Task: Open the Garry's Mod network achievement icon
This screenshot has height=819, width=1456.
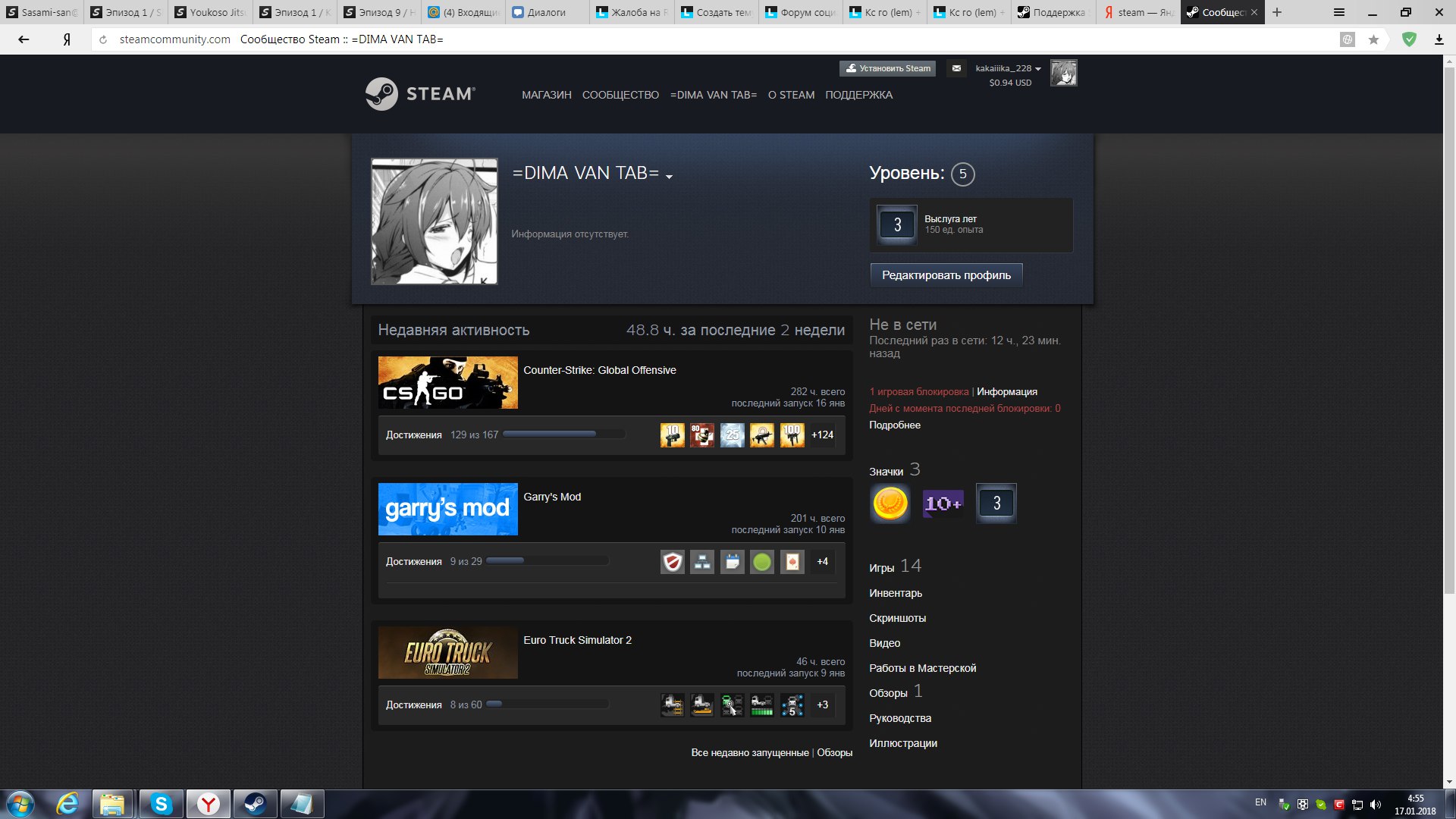Action: (x=702, y=561)
